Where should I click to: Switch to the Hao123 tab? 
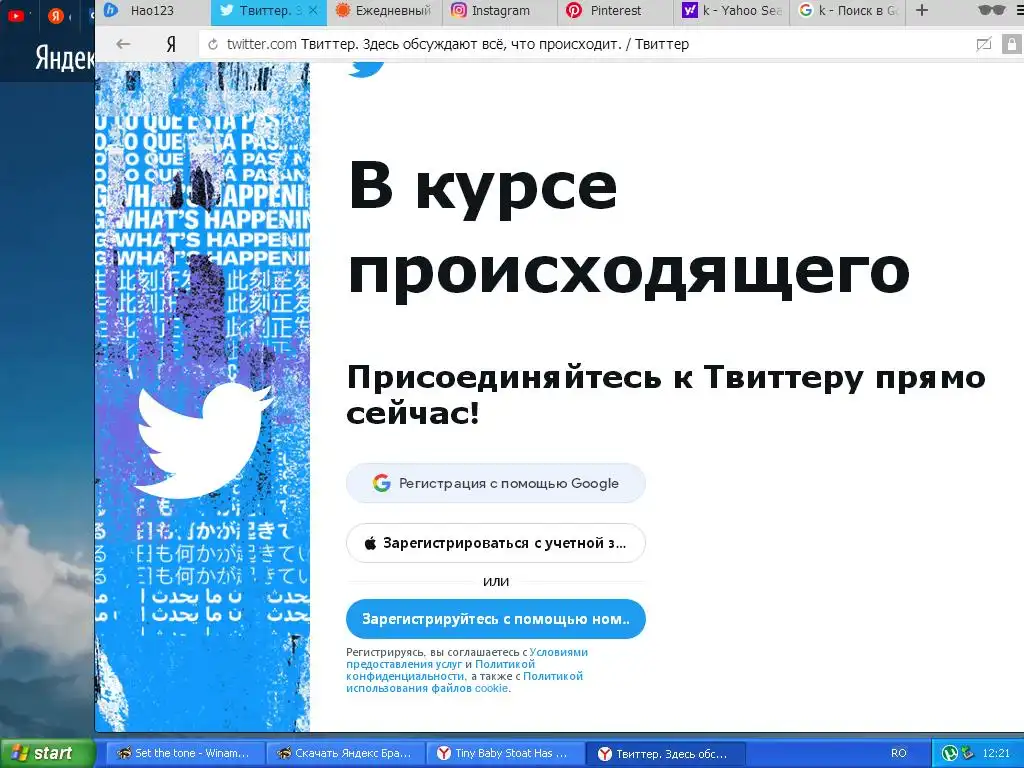tap(153, 11)
